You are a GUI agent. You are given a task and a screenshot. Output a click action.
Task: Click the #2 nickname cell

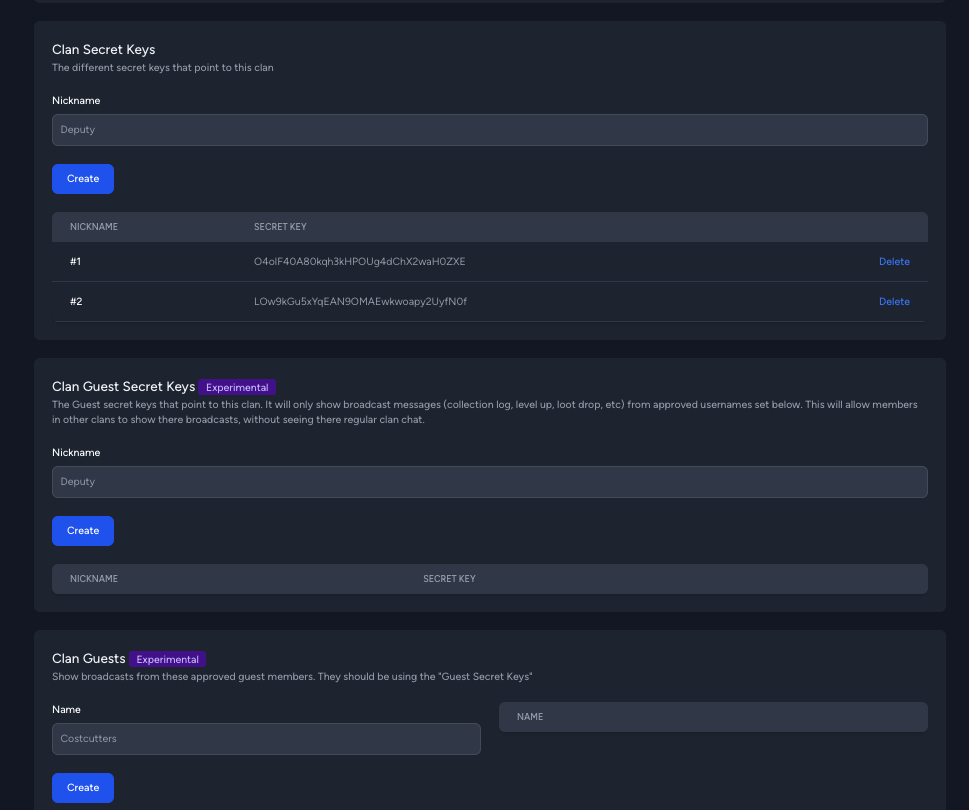76,302
